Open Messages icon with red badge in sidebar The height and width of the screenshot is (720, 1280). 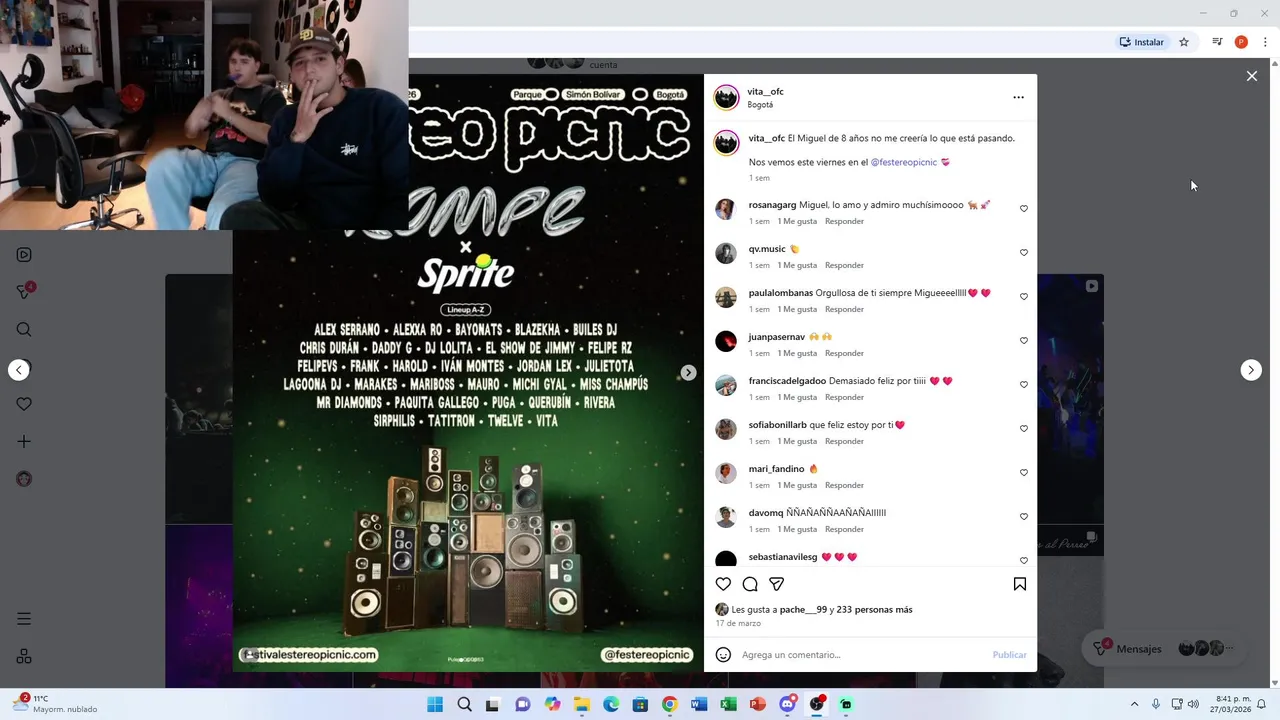[25, 291]
